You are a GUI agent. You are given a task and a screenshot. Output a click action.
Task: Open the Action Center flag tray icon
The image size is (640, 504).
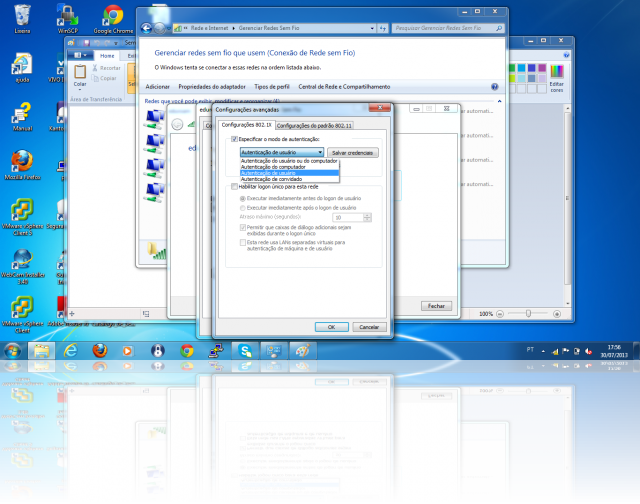pyautogui.click(x=566, y=351)
